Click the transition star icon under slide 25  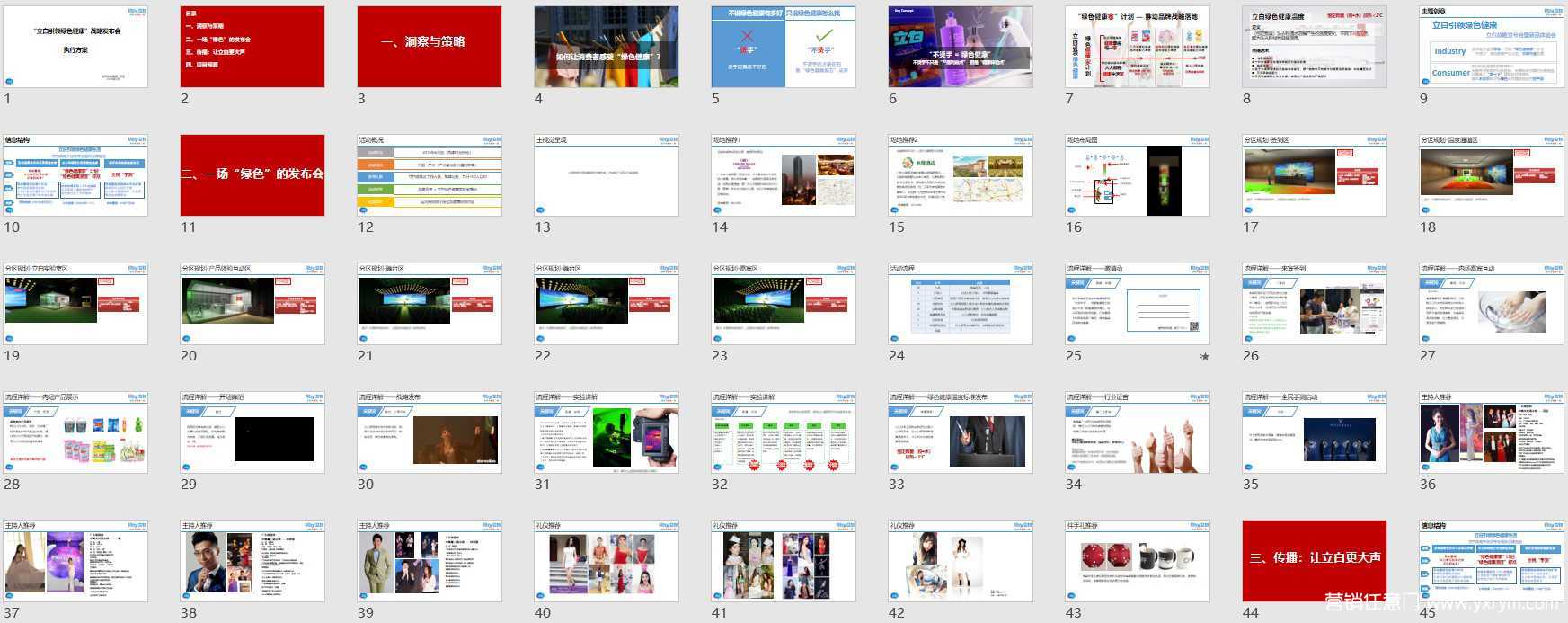click(x=1205, y=357)
